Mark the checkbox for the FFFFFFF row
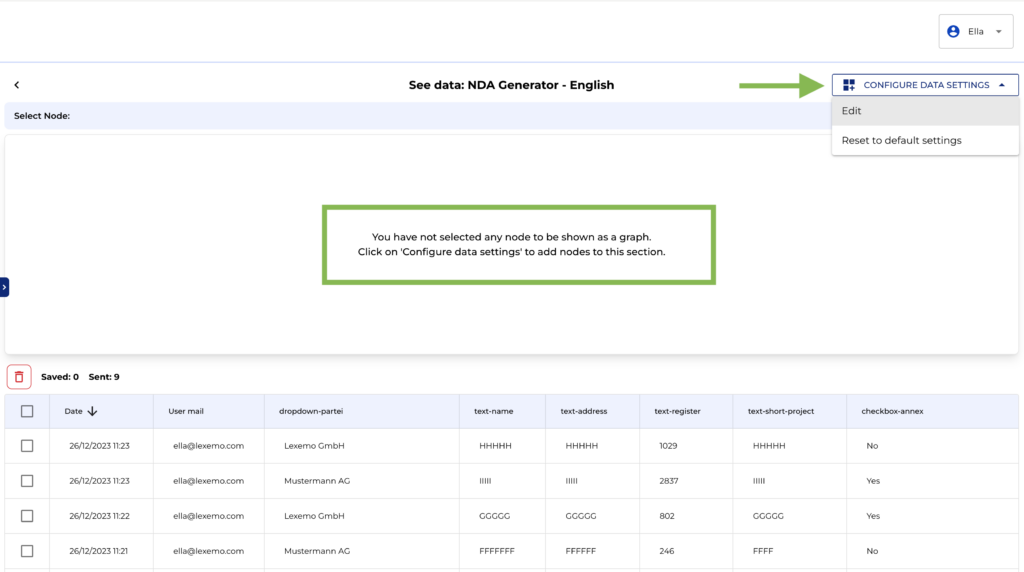 tap(27, 551)
